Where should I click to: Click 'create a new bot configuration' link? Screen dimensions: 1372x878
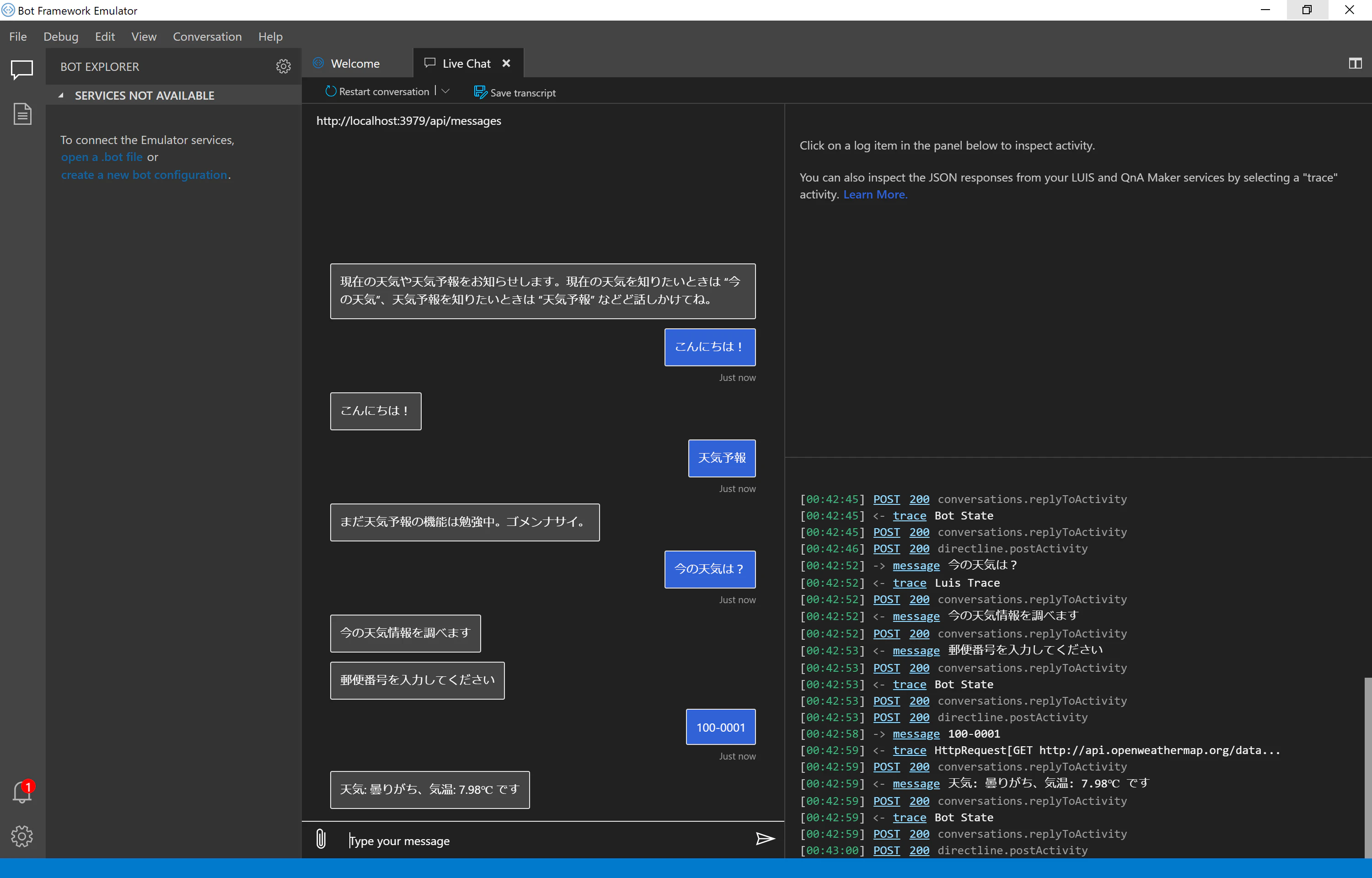[x=144, y=175]
